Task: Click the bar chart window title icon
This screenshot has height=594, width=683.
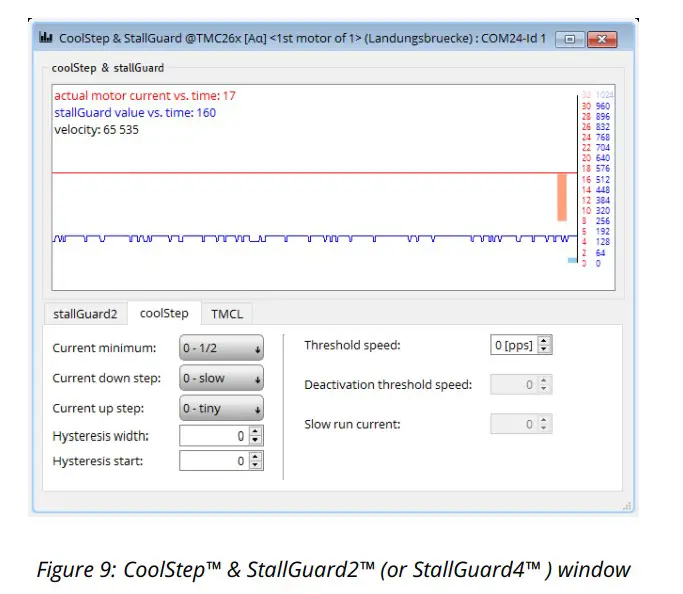Action: click(x=45, y=37)
